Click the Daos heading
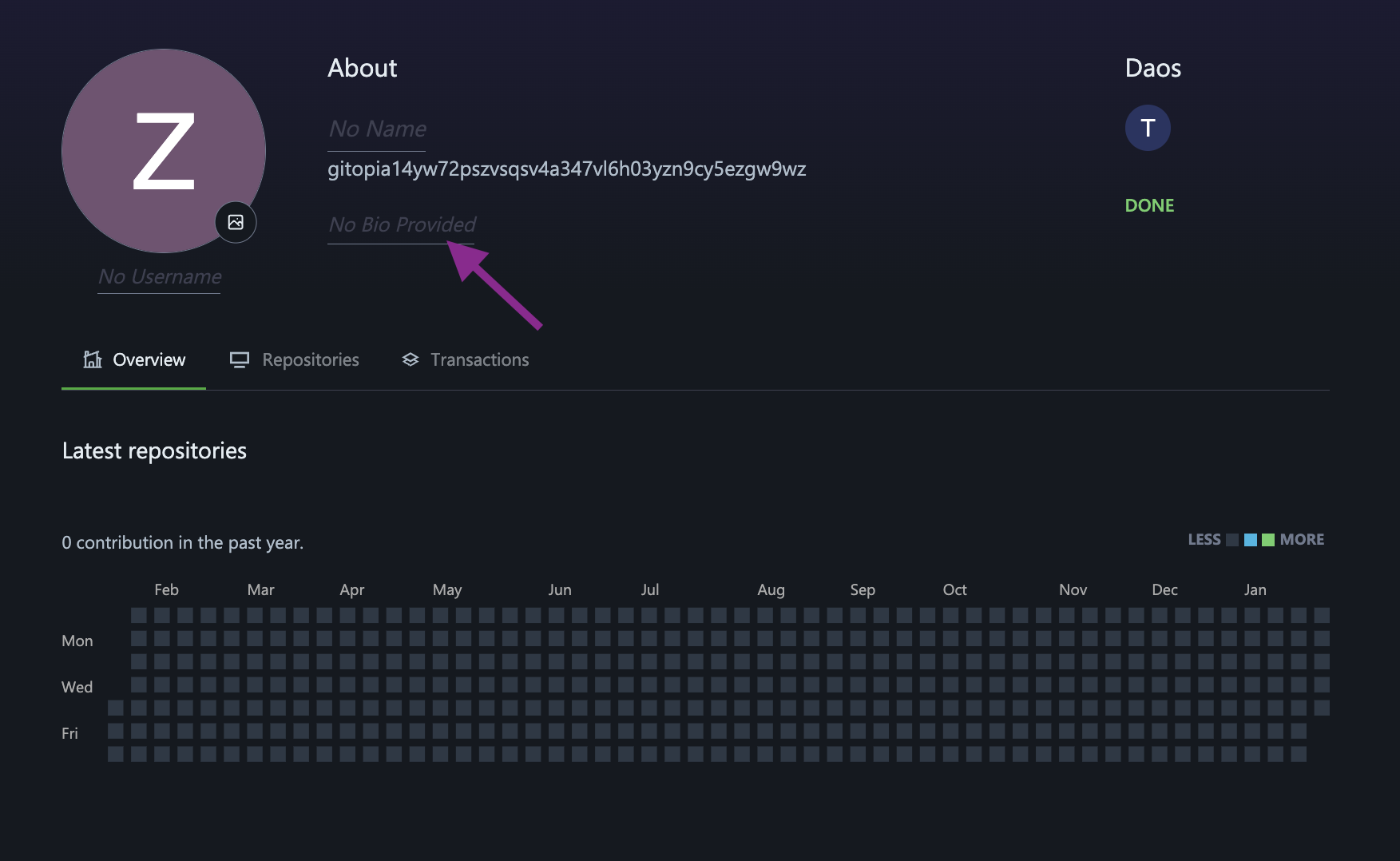1400x861 pixels. point(1152,68)
